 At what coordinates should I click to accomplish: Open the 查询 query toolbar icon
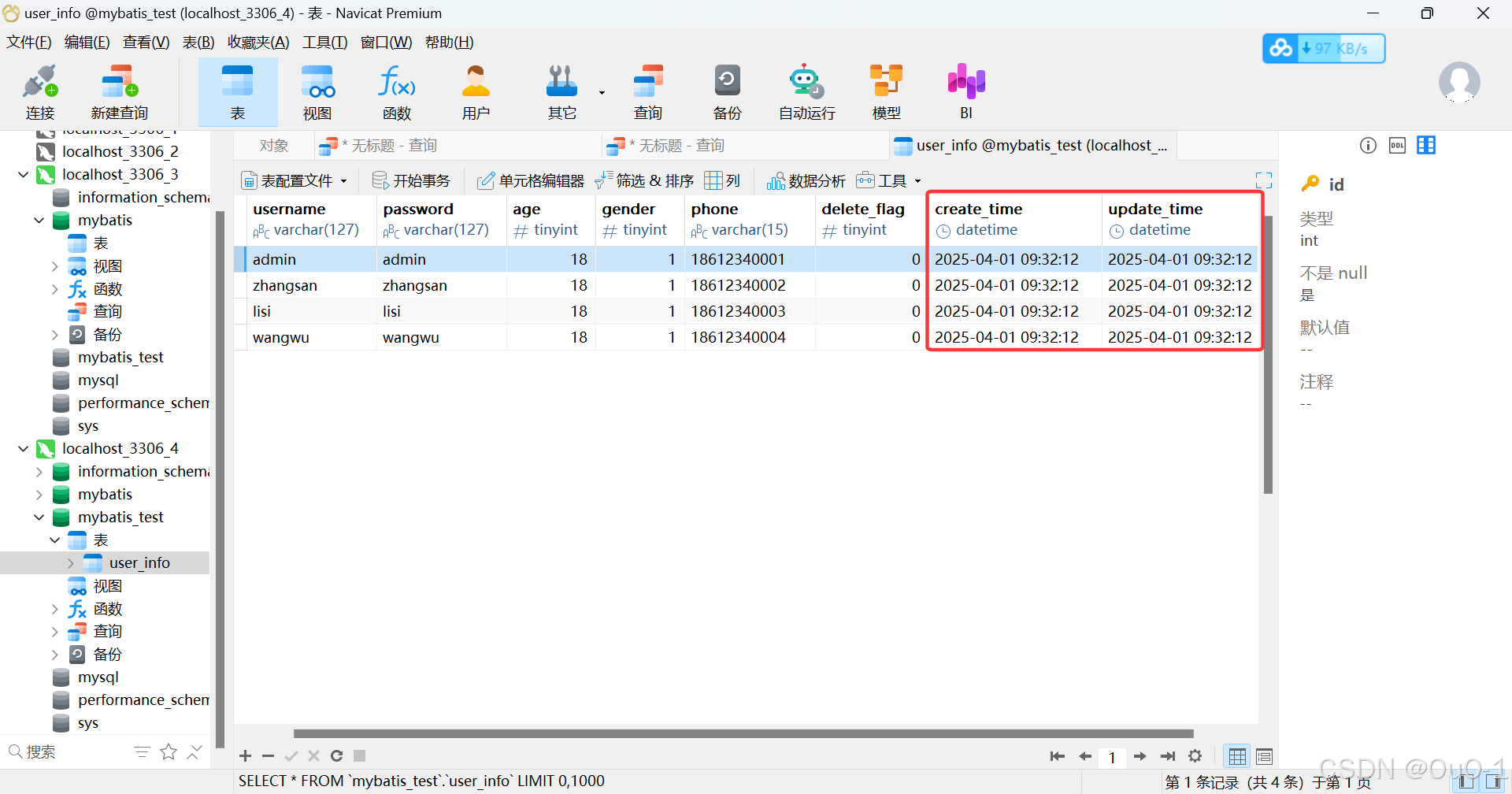[x=648, y=92]
